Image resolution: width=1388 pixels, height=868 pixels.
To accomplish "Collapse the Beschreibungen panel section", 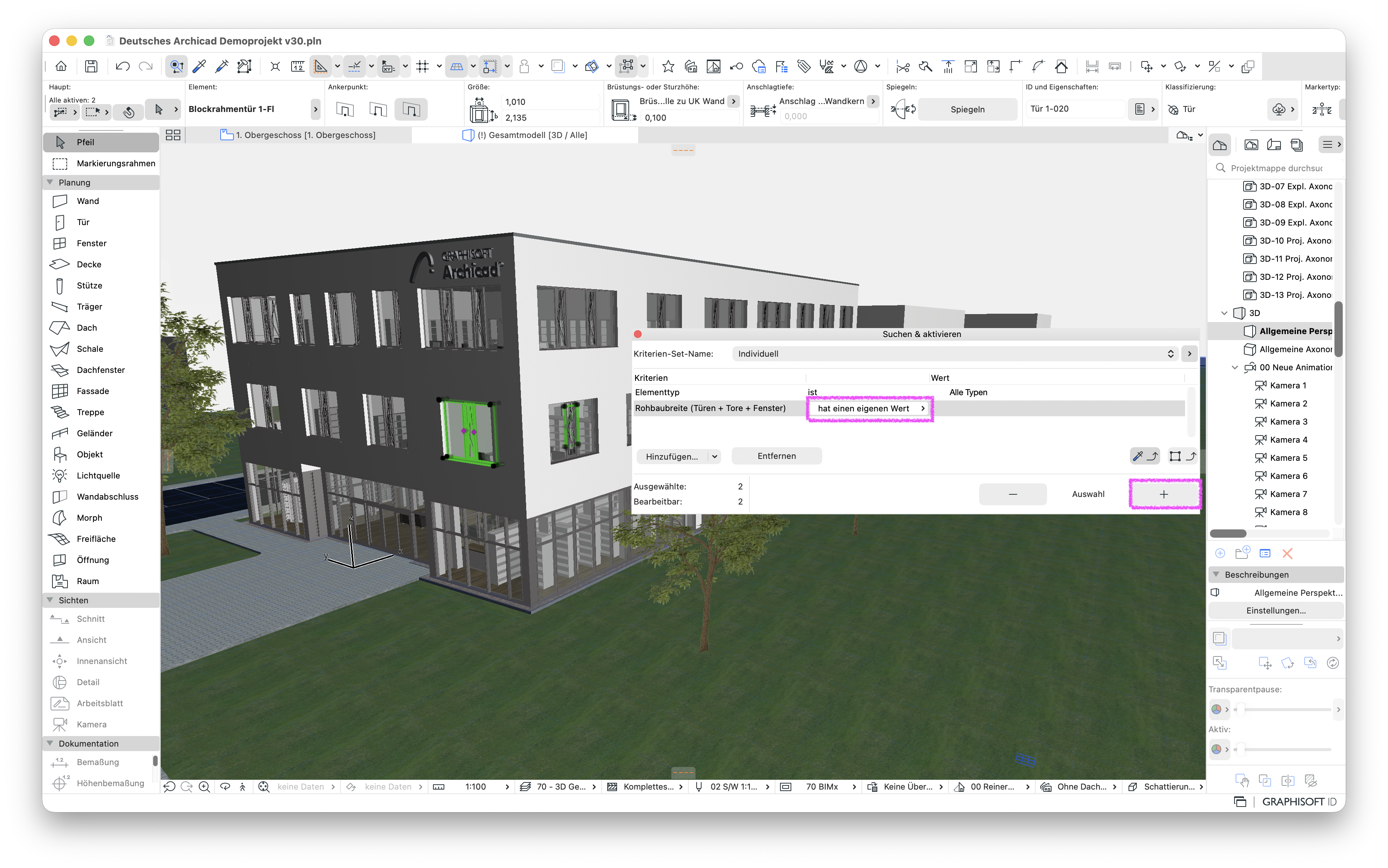I will pyautogui.click(x=1216, y=575).
